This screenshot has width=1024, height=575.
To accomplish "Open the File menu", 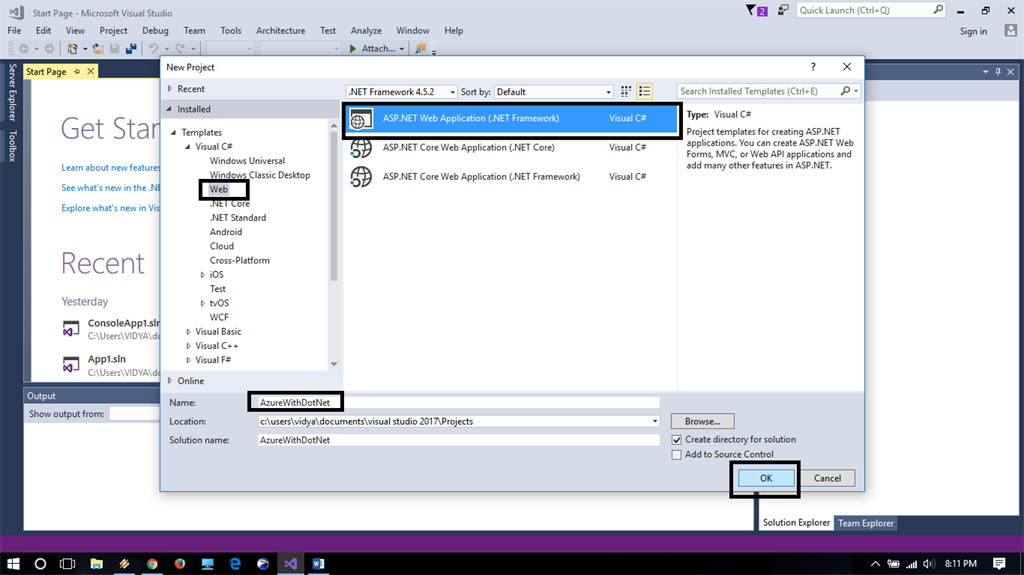I will point(14,31).
